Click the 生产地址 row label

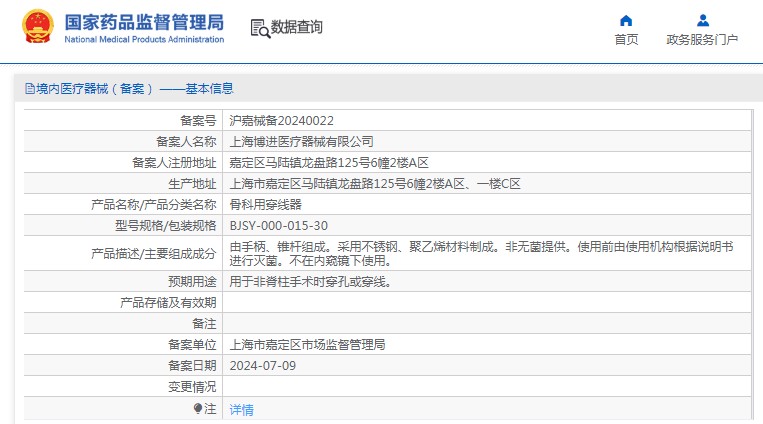(x=192, y=184)
